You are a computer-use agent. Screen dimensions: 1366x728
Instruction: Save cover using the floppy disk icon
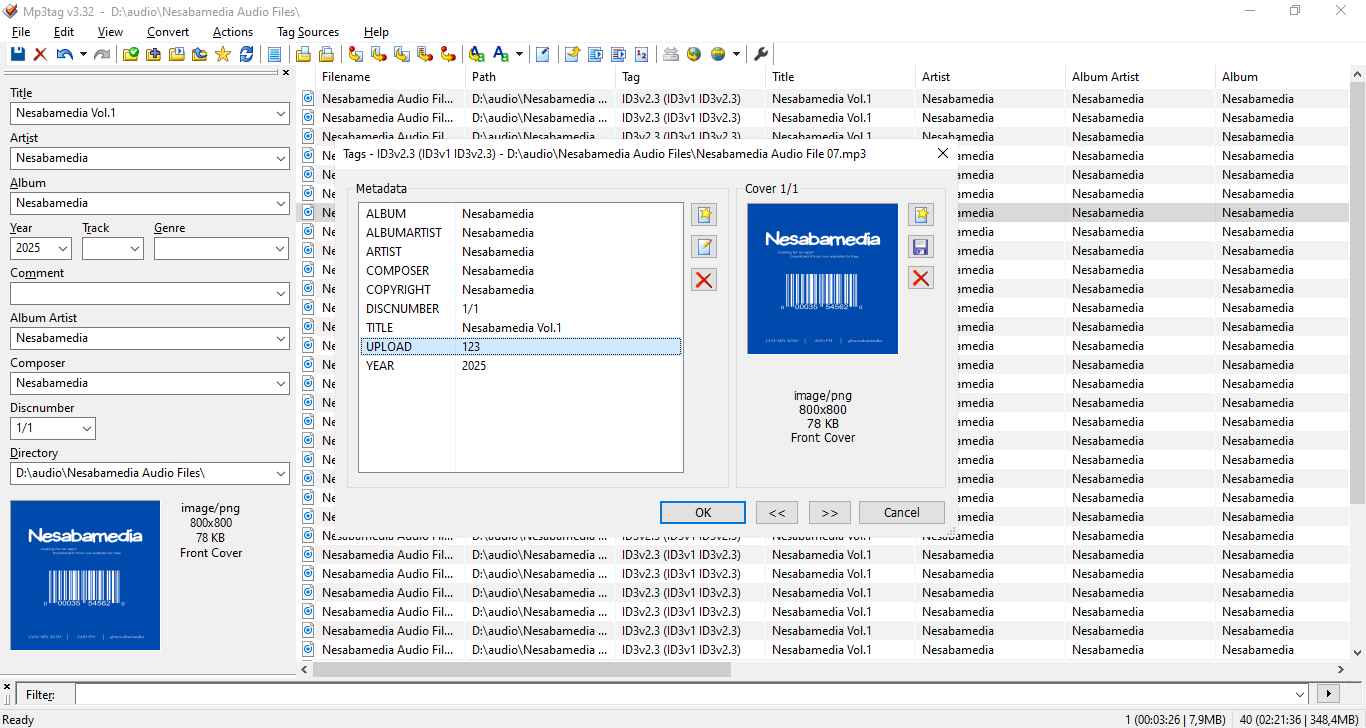pyautogui.click(x=921, y=247)
